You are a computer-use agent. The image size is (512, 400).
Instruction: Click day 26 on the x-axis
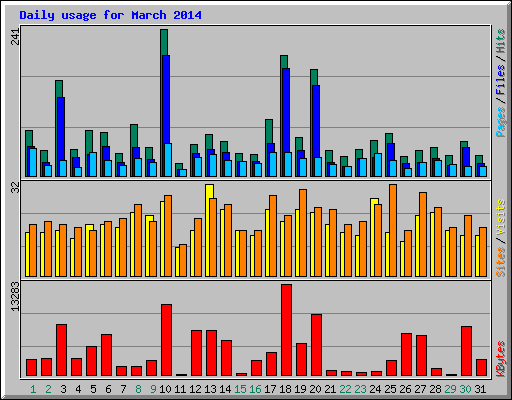(405, 389)
